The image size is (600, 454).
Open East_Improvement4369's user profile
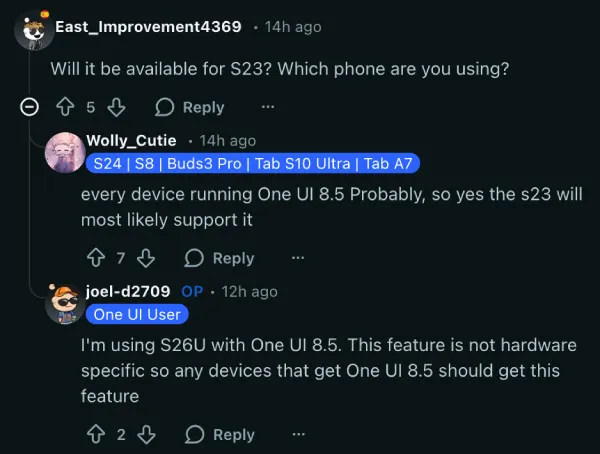click(146, 27)
